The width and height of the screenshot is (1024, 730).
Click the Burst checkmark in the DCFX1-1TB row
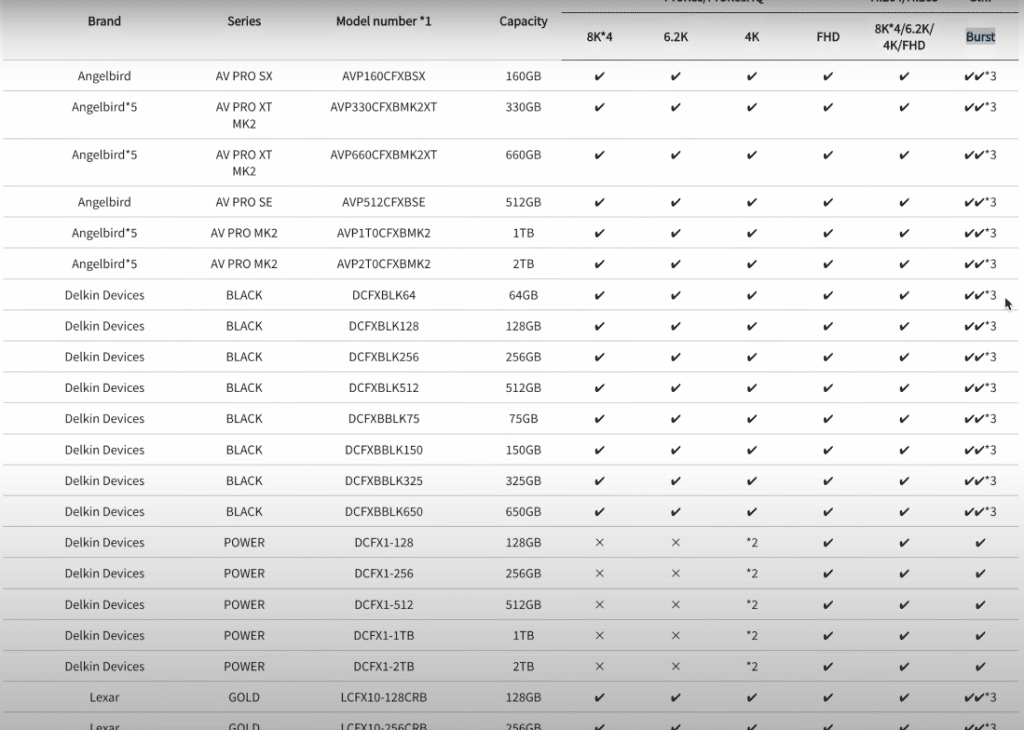tap(980, 635)
